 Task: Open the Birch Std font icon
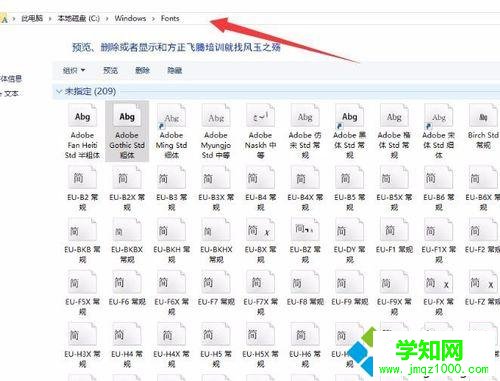pyautogui.click(x=483, y=116)
